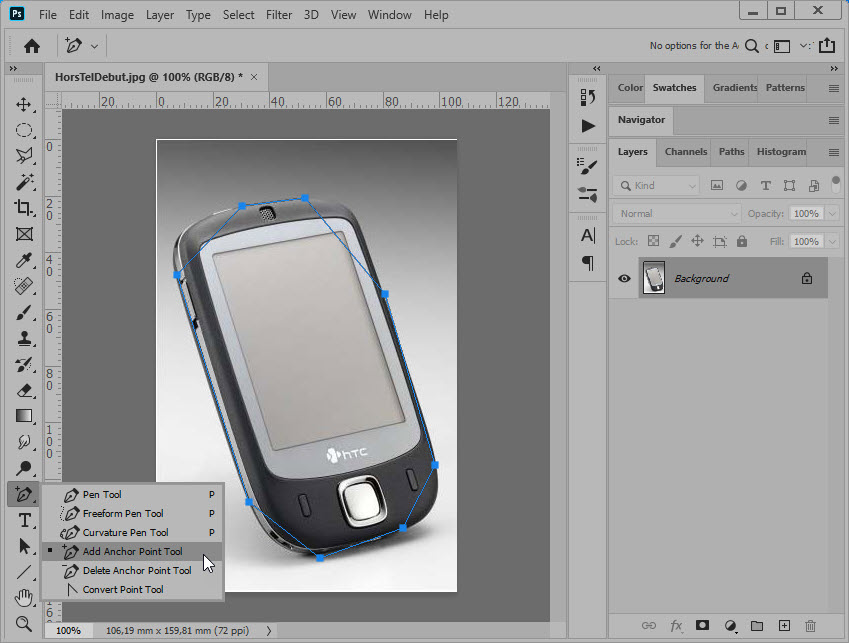Add a layer style (fx)
849x643 pixels.
pyautogui.click(x=676, y=626)
